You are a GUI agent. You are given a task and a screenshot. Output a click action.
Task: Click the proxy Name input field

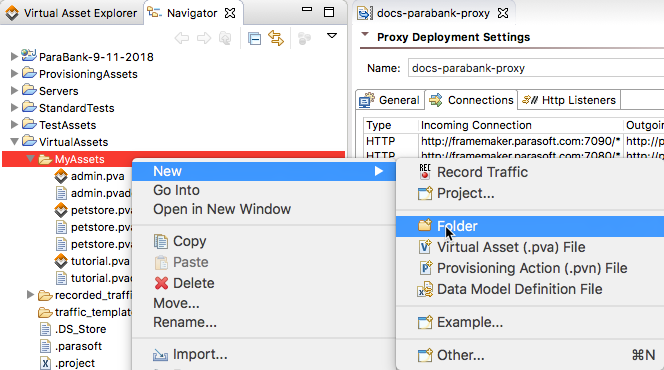click(x=536, y=68)
